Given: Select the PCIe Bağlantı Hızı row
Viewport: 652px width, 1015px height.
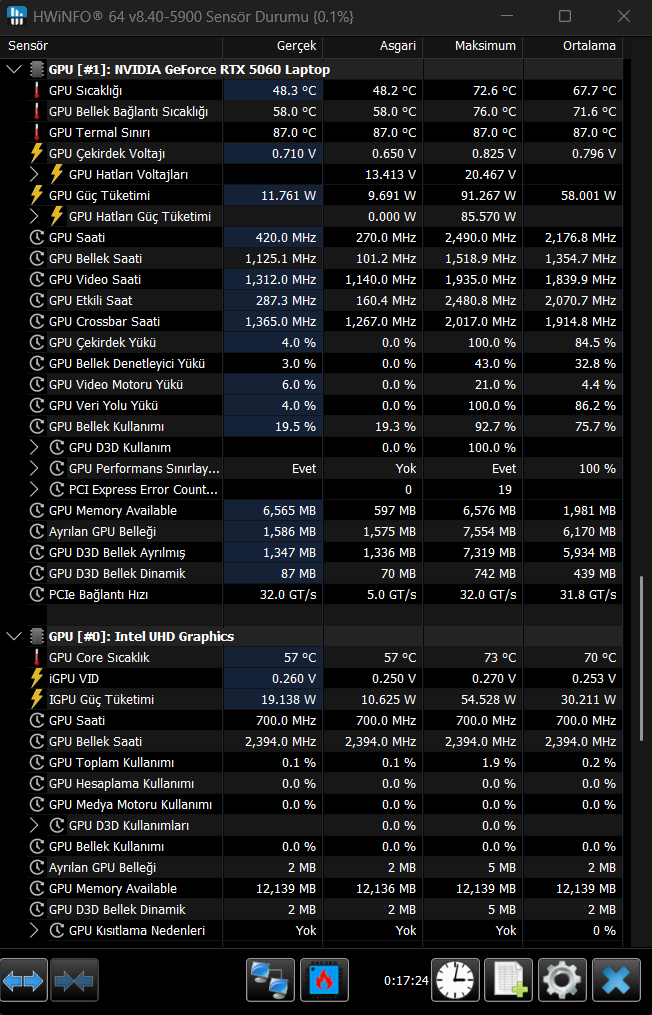Looking at the screenshot, I should click(324, 594).
